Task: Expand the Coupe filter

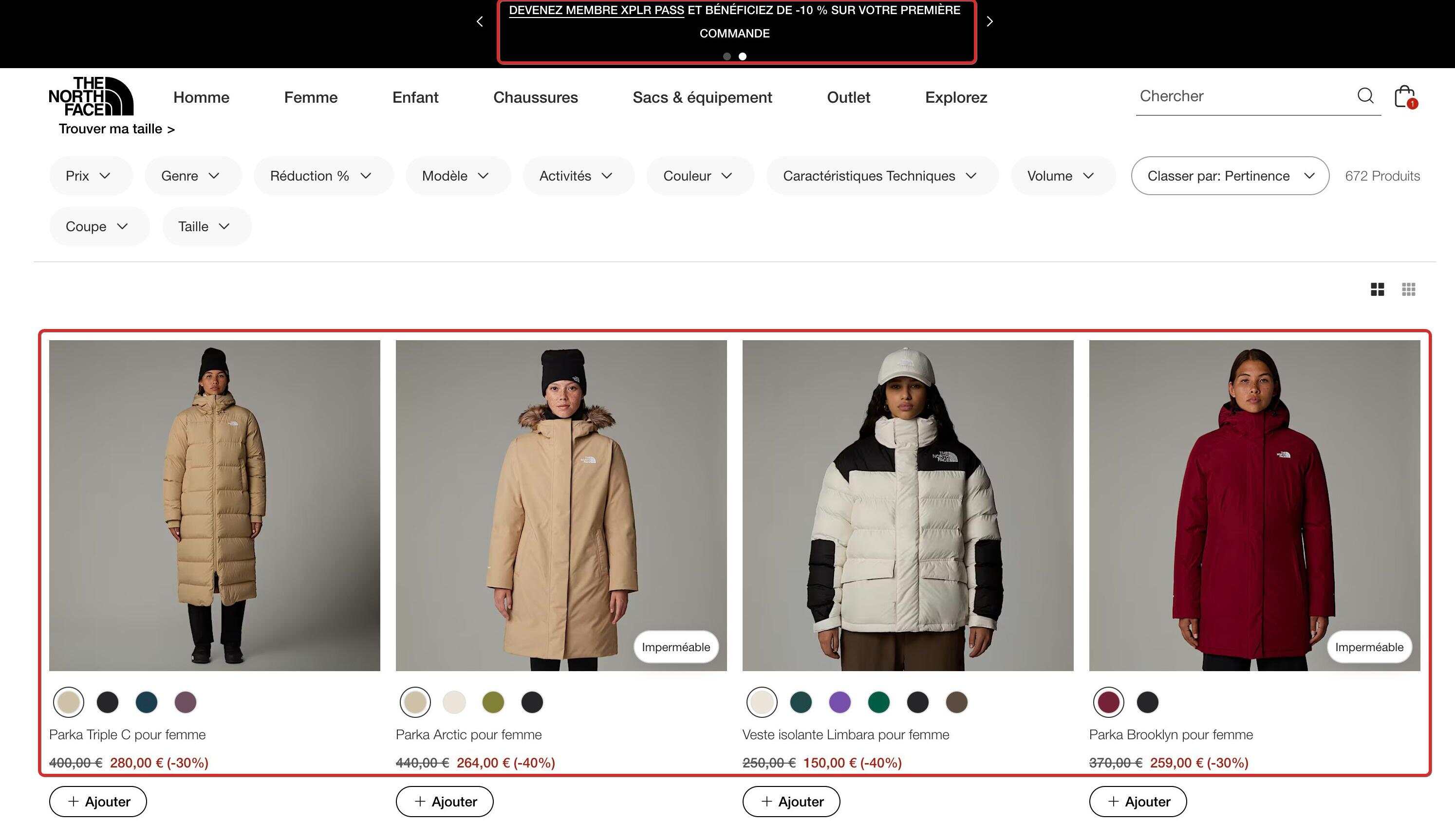Action: click(x=99, y=226)
